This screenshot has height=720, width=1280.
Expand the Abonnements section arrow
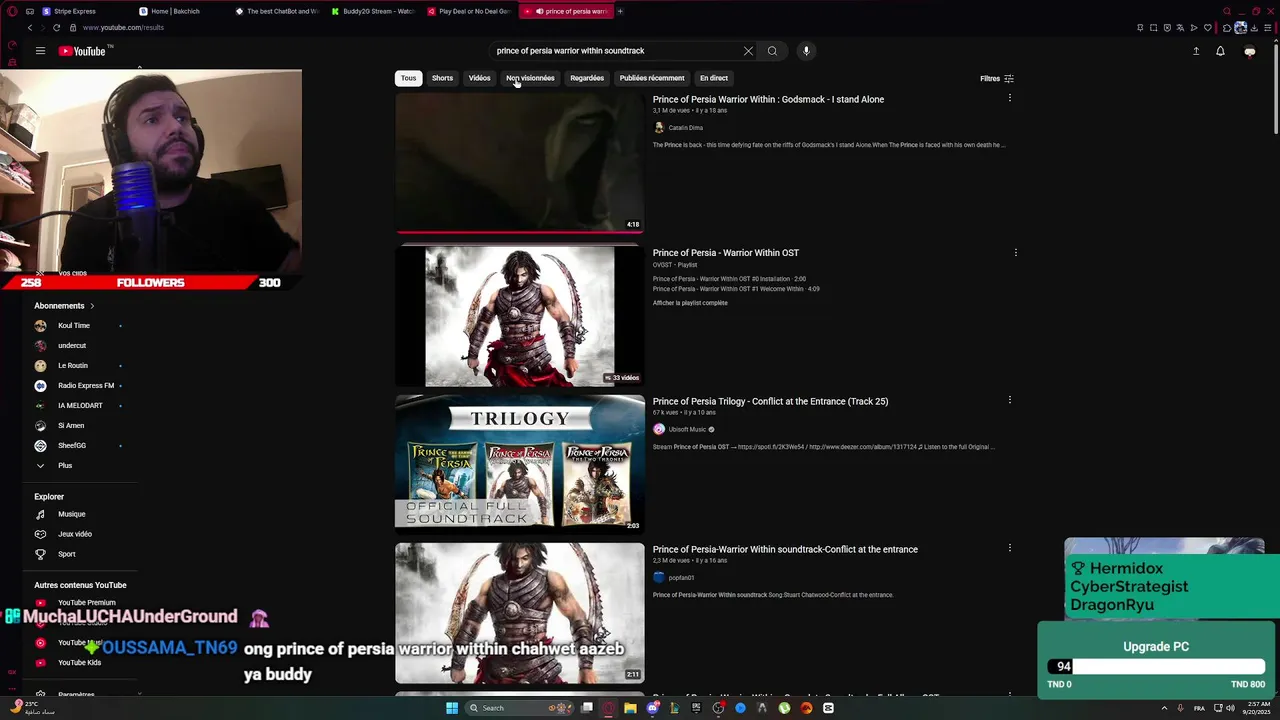92,306
